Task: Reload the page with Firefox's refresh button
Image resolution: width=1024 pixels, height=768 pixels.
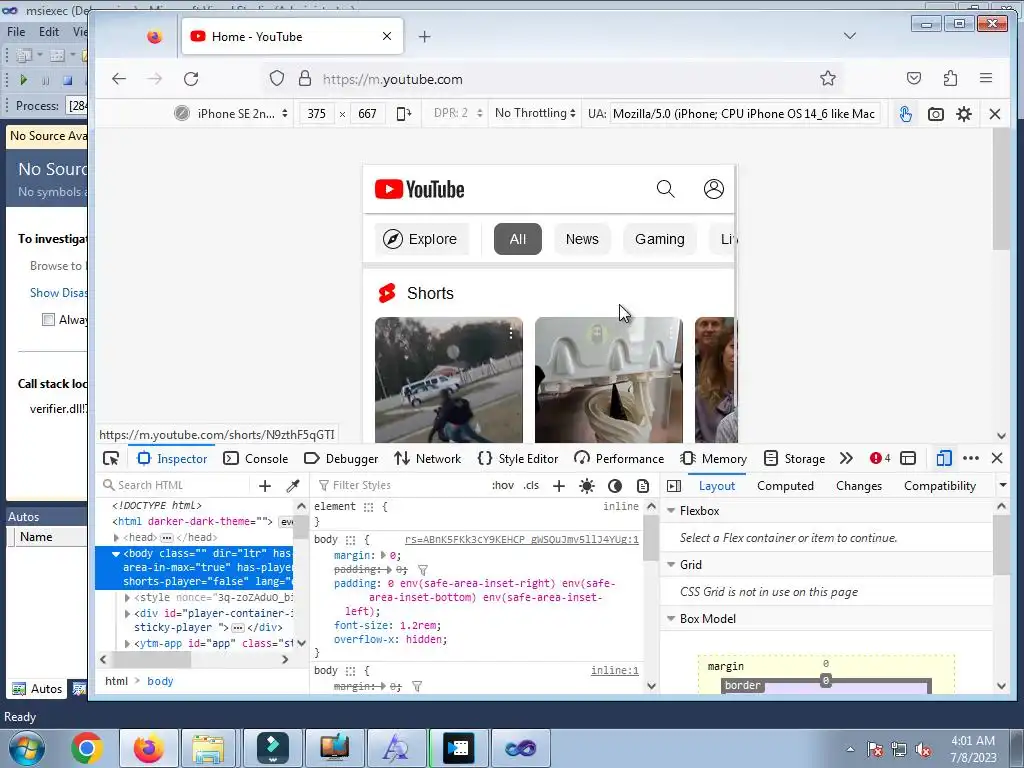Action: (191, 79)
